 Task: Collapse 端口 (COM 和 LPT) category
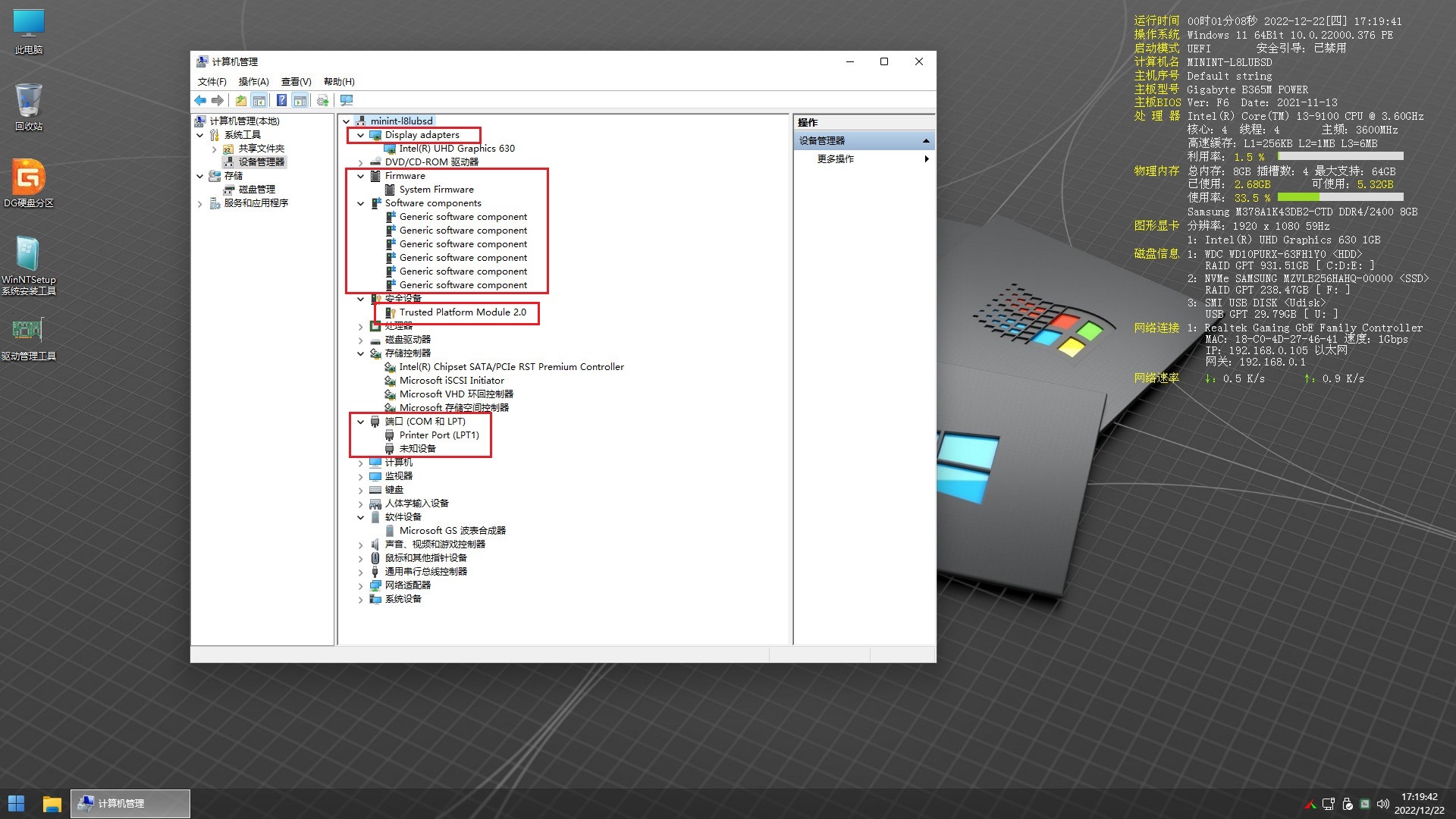[x=361, y=422]
